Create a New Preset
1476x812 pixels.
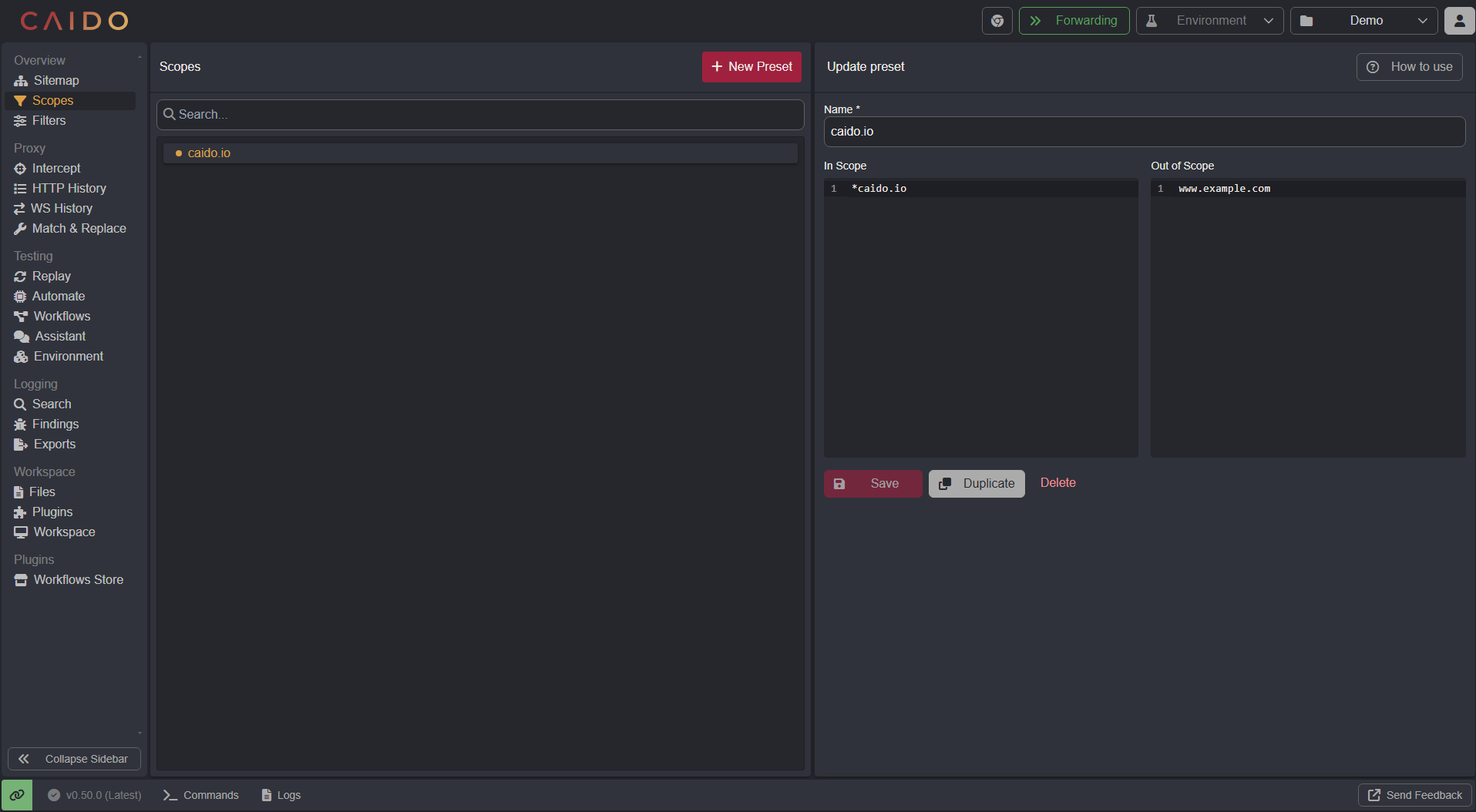[x=751, y=67]
